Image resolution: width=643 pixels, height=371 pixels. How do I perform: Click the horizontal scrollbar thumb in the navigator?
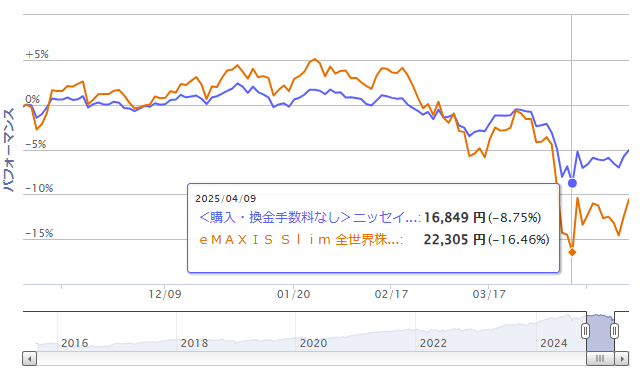[600, 359]
